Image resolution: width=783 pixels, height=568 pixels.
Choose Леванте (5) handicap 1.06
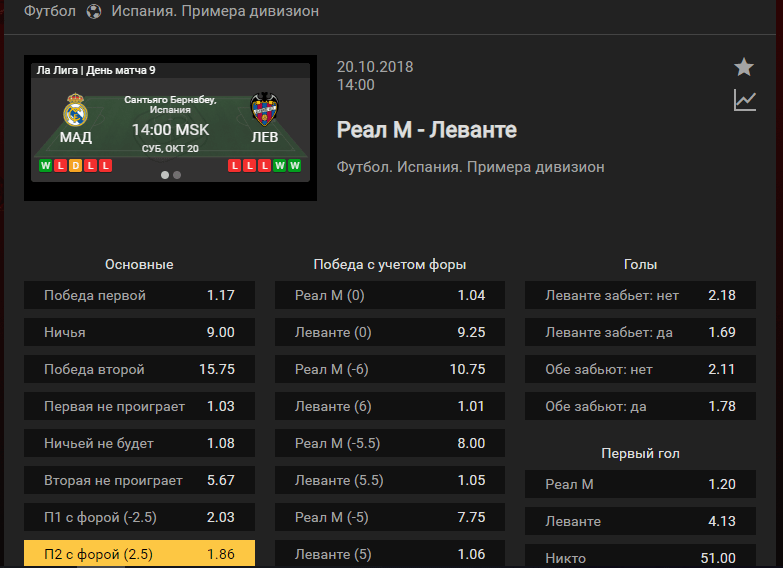tap(390, 554)
